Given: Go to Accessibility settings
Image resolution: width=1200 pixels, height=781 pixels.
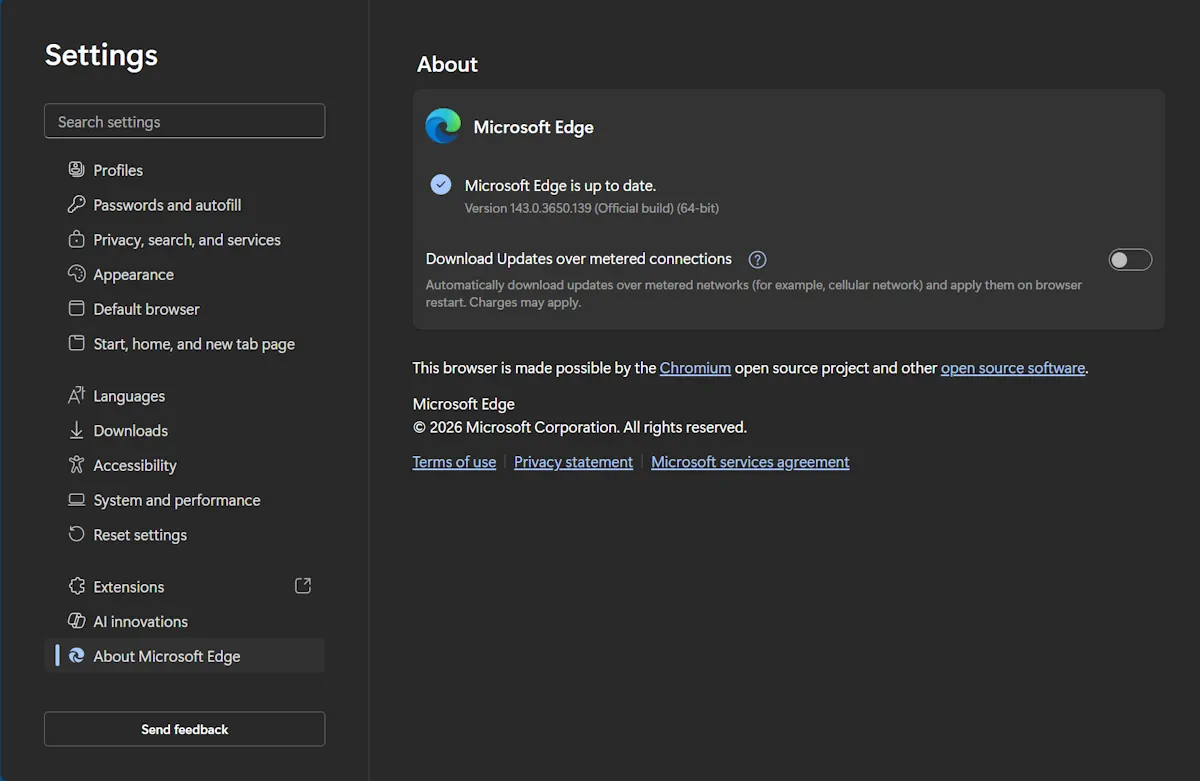Looking at the screenshot, I should click(184, 465).
